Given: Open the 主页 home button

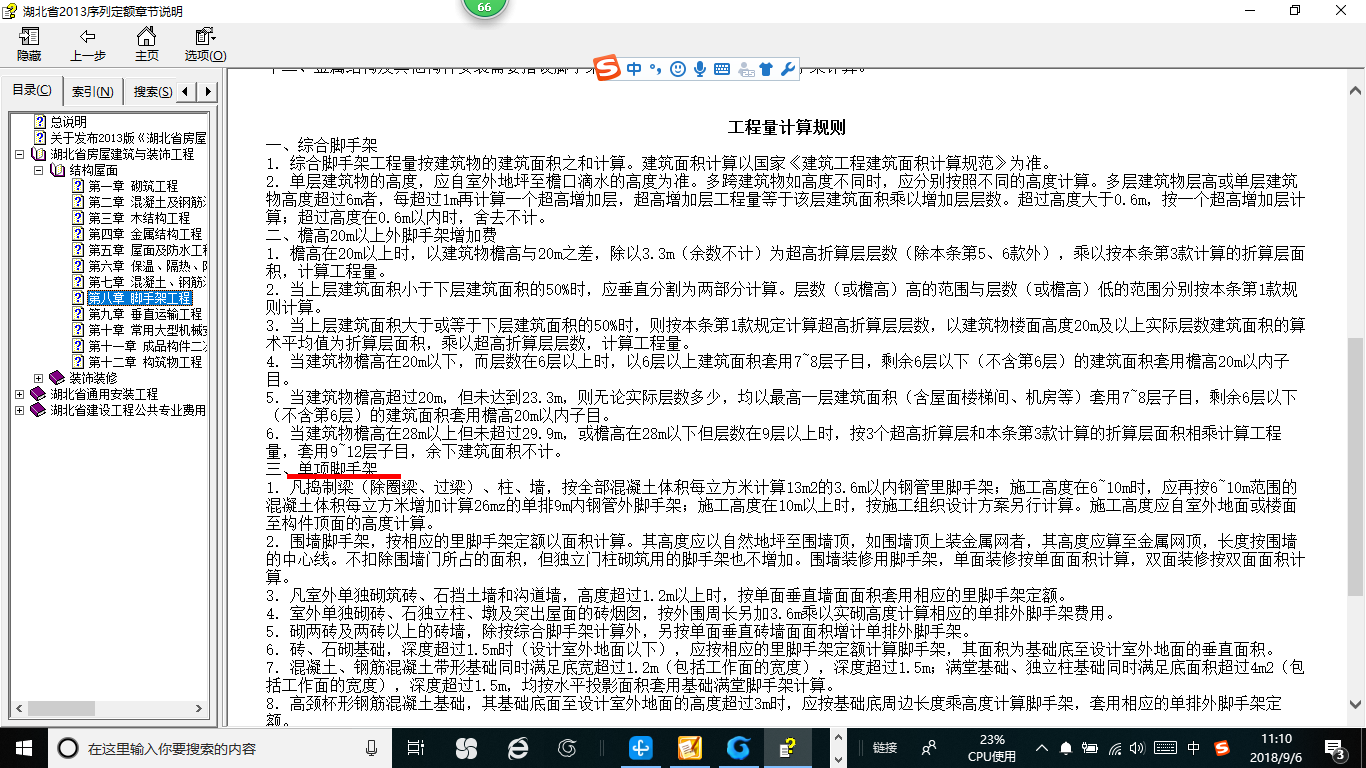Looking at the screenshot, I should pyautogui.click(x=146, y=45).
